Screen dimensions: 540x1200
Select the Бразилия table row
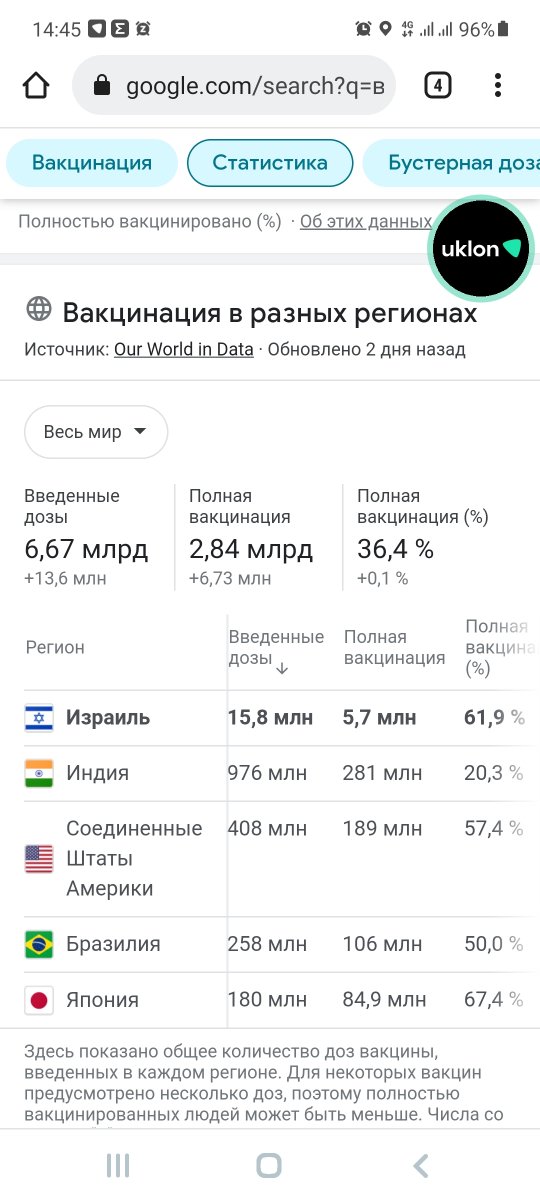point(270,944)
